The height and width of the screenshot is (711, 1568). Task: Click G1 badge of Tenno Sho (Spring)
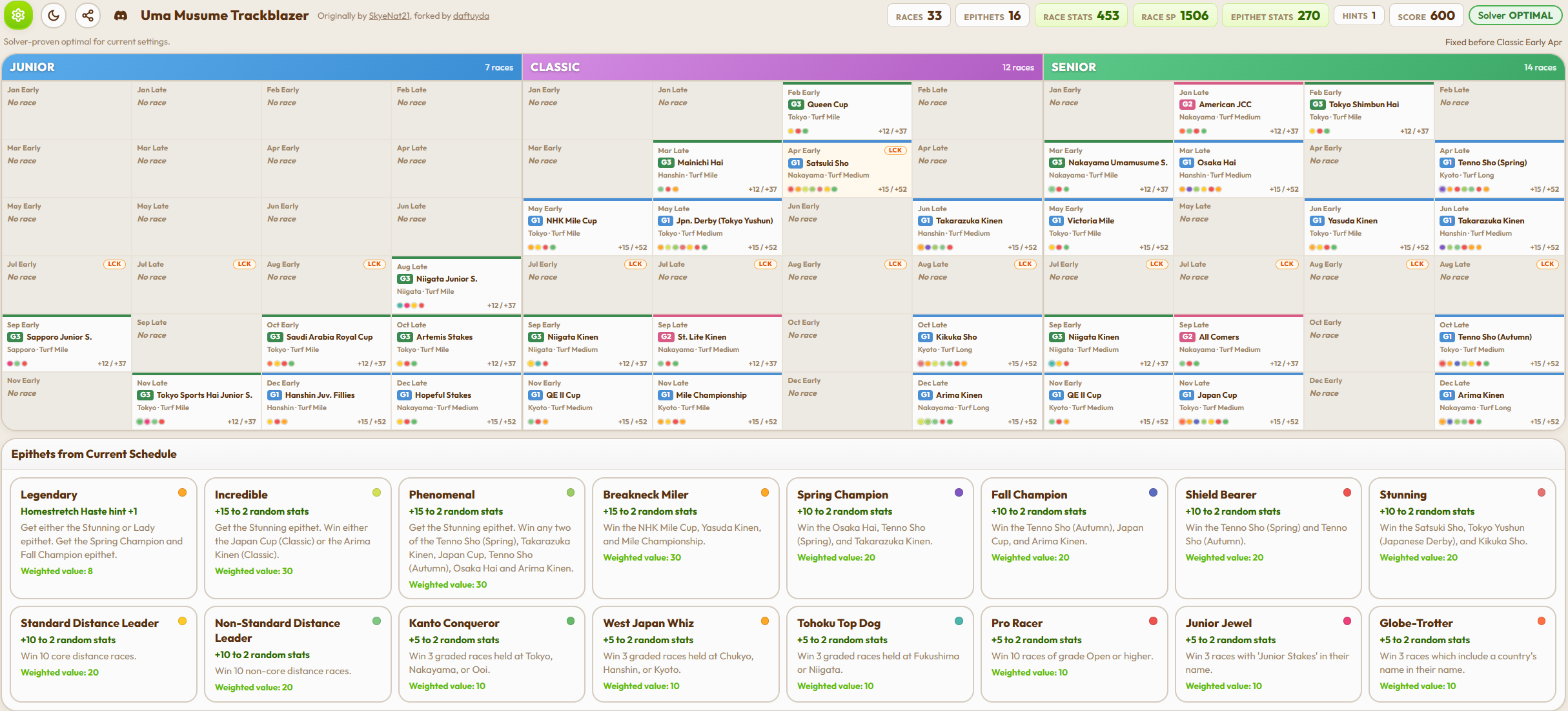click(x=1447, y=163)
